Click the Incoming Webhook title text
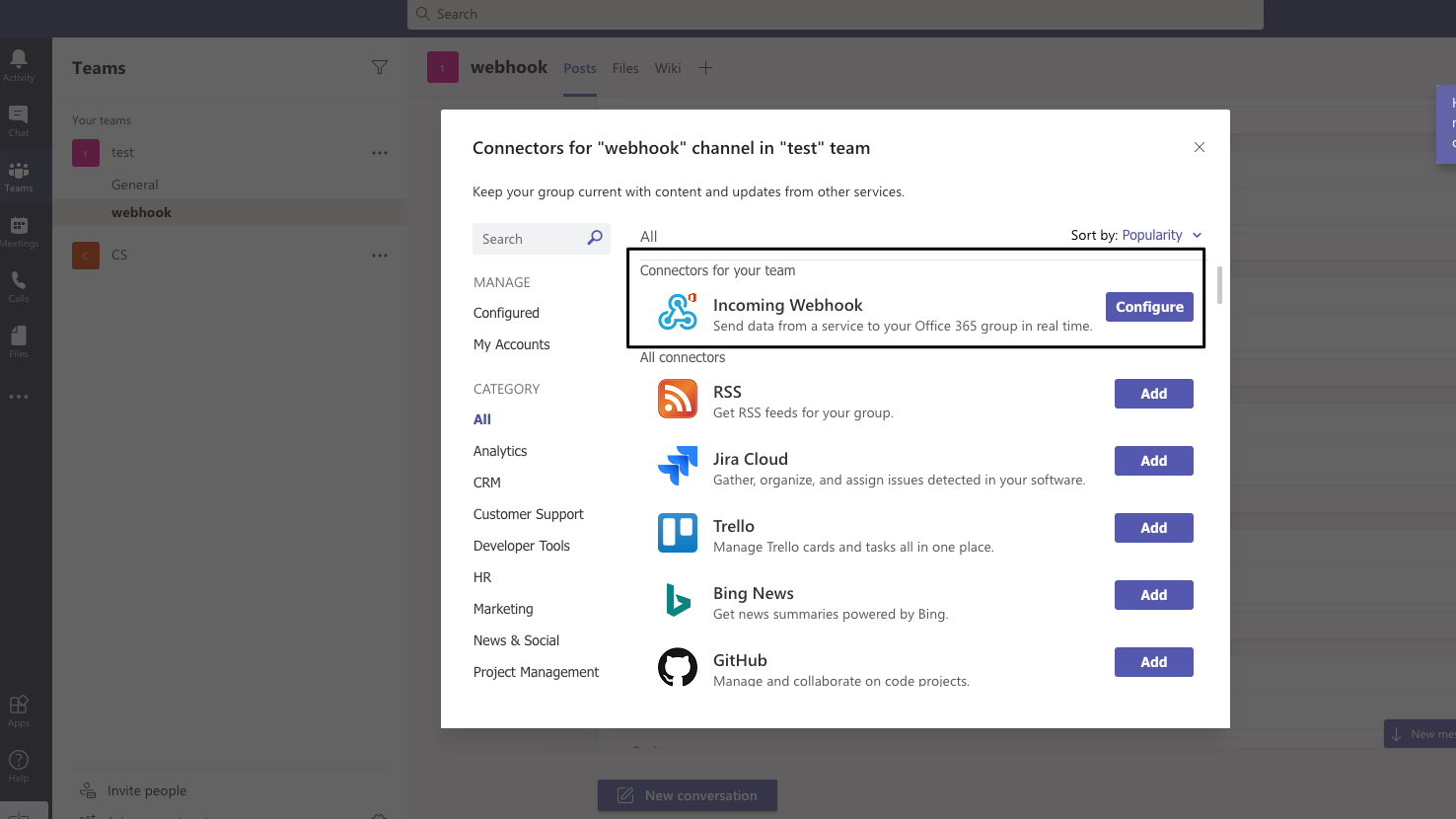The height and width of the screenshot is (819, 1456). pos(788,305)
